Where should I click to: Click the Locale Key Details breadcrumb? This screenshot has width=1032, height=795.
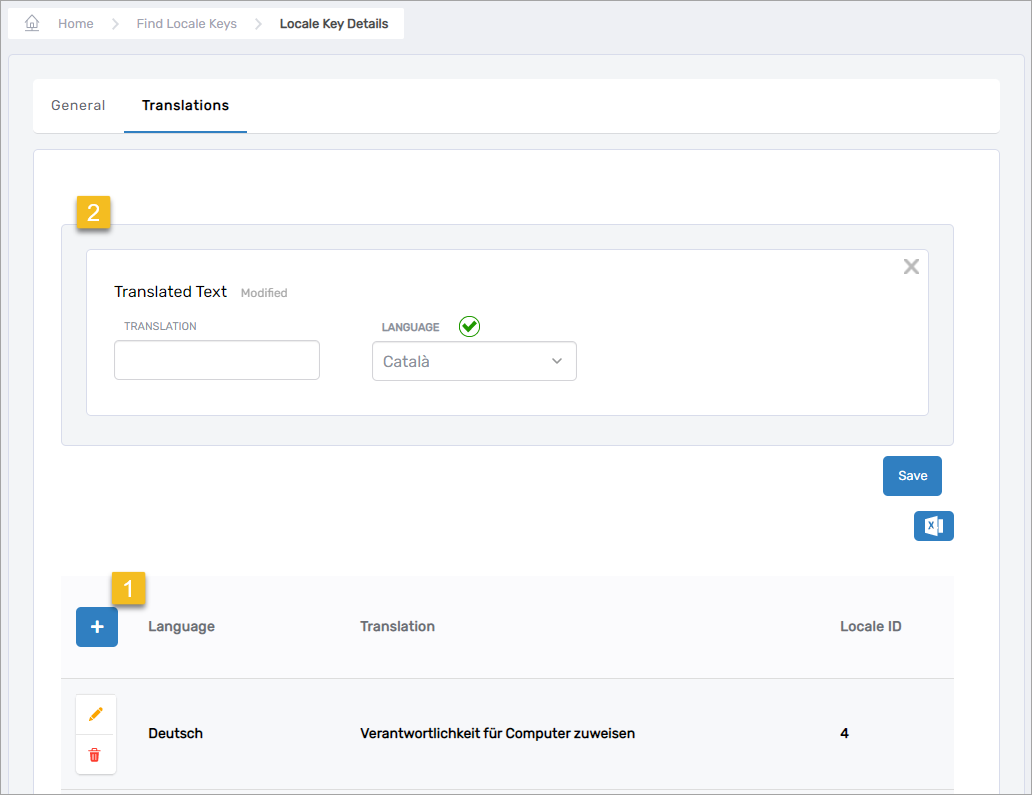(333, 24)
